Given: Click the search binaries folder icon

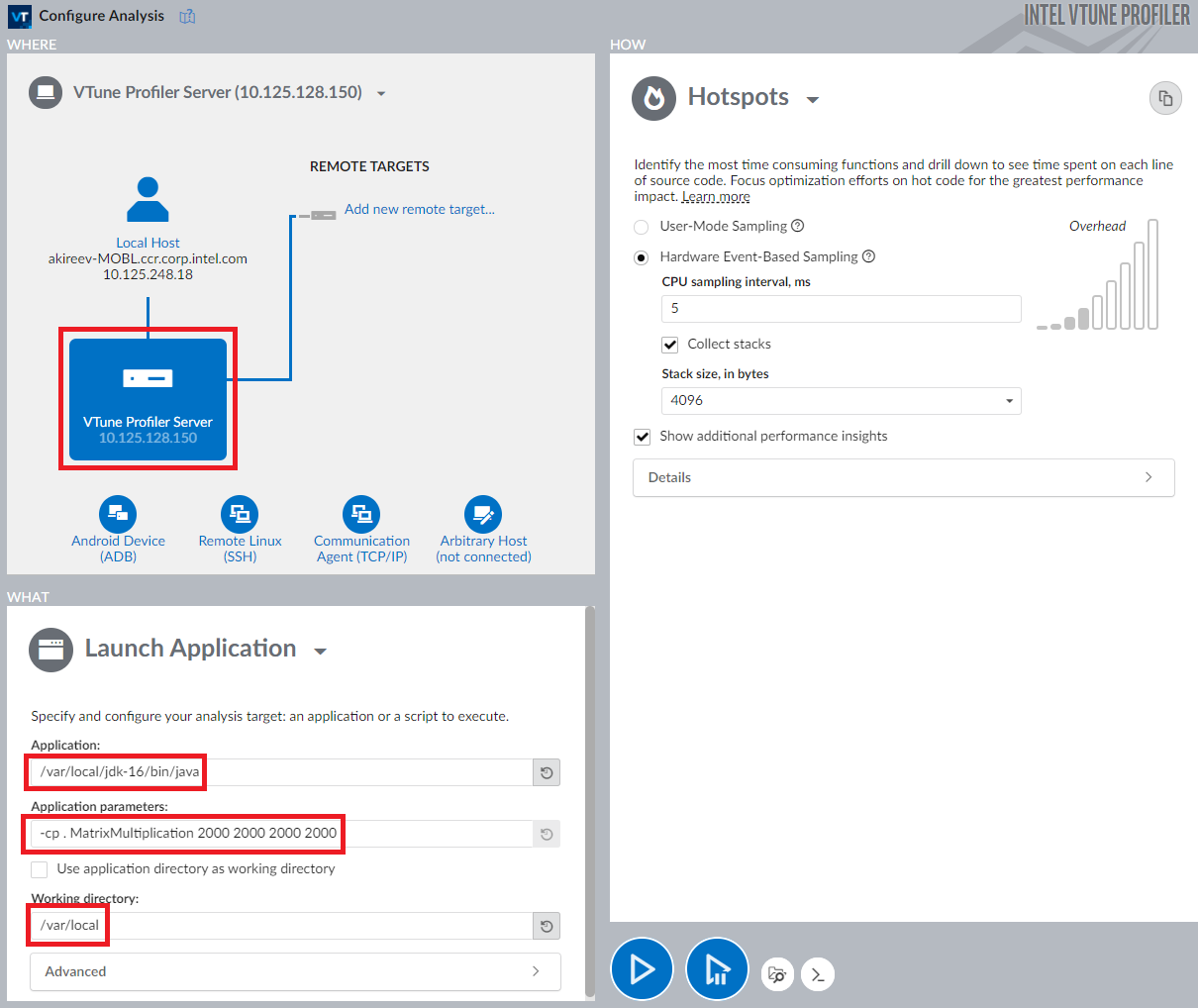Looking at the screenshot, I should tap(778, 974).
